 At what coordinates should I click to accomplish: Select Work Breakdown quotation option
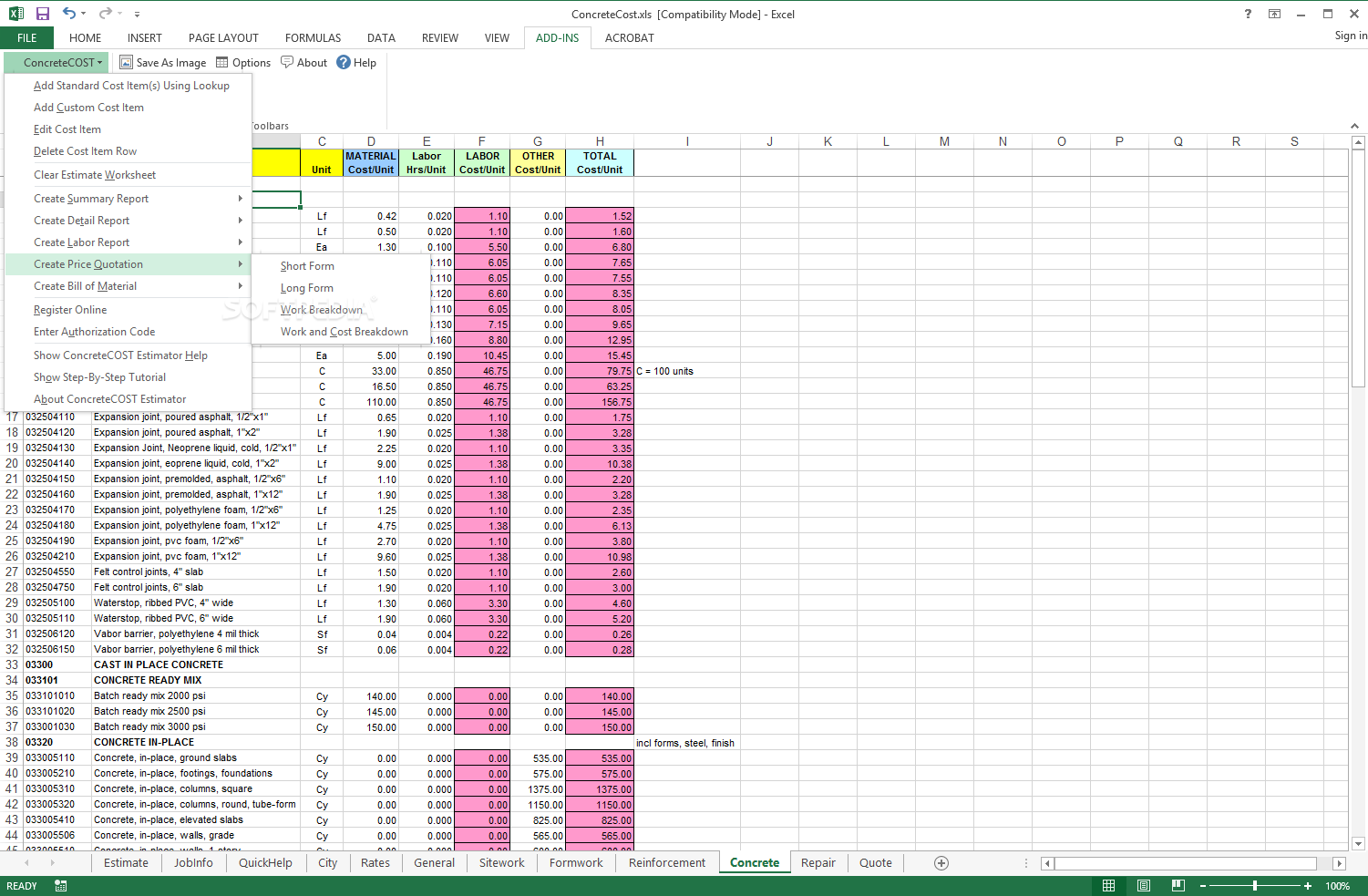tap(340, 310)
